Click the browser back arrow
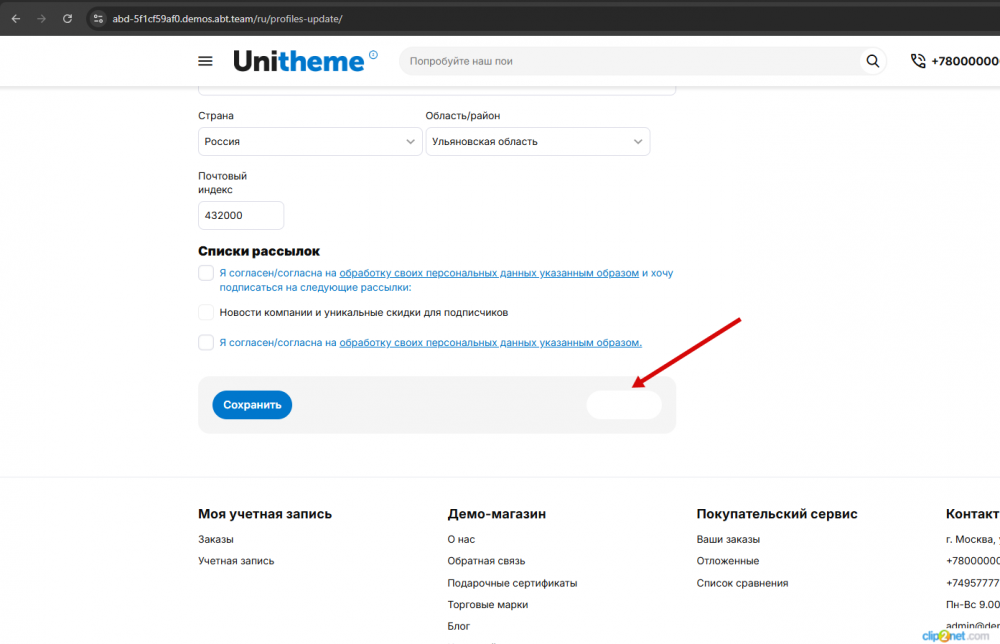1000x644 pixels. click(x=15, y=17)
